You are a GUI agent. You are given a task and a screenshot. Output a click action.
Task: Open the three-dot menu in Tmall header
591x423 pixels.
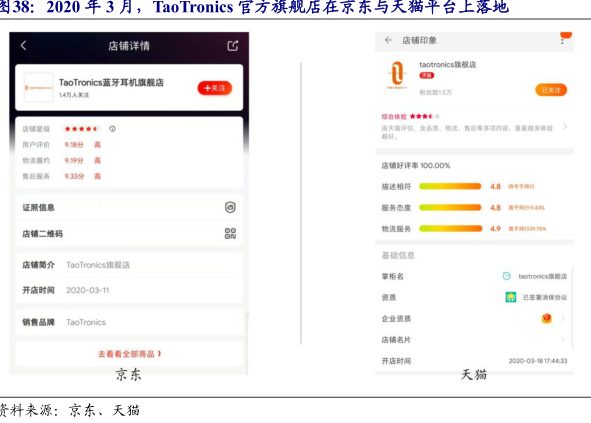(x=562, y=41)
